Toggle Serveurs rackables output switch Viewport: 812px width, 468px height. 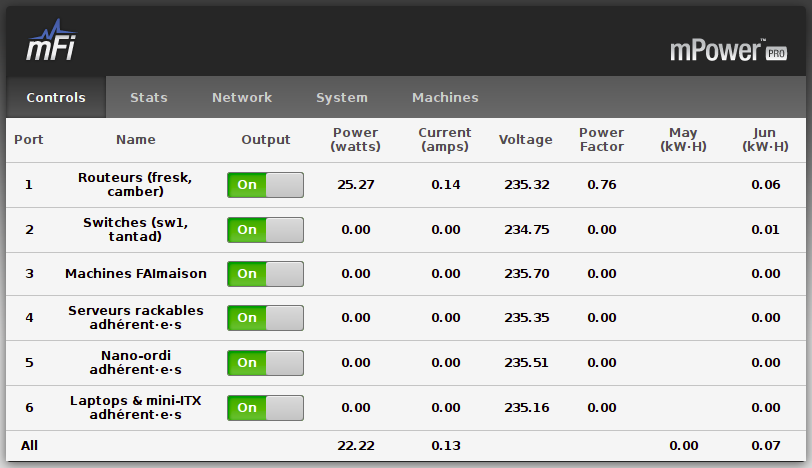click(x=265, y=318)
